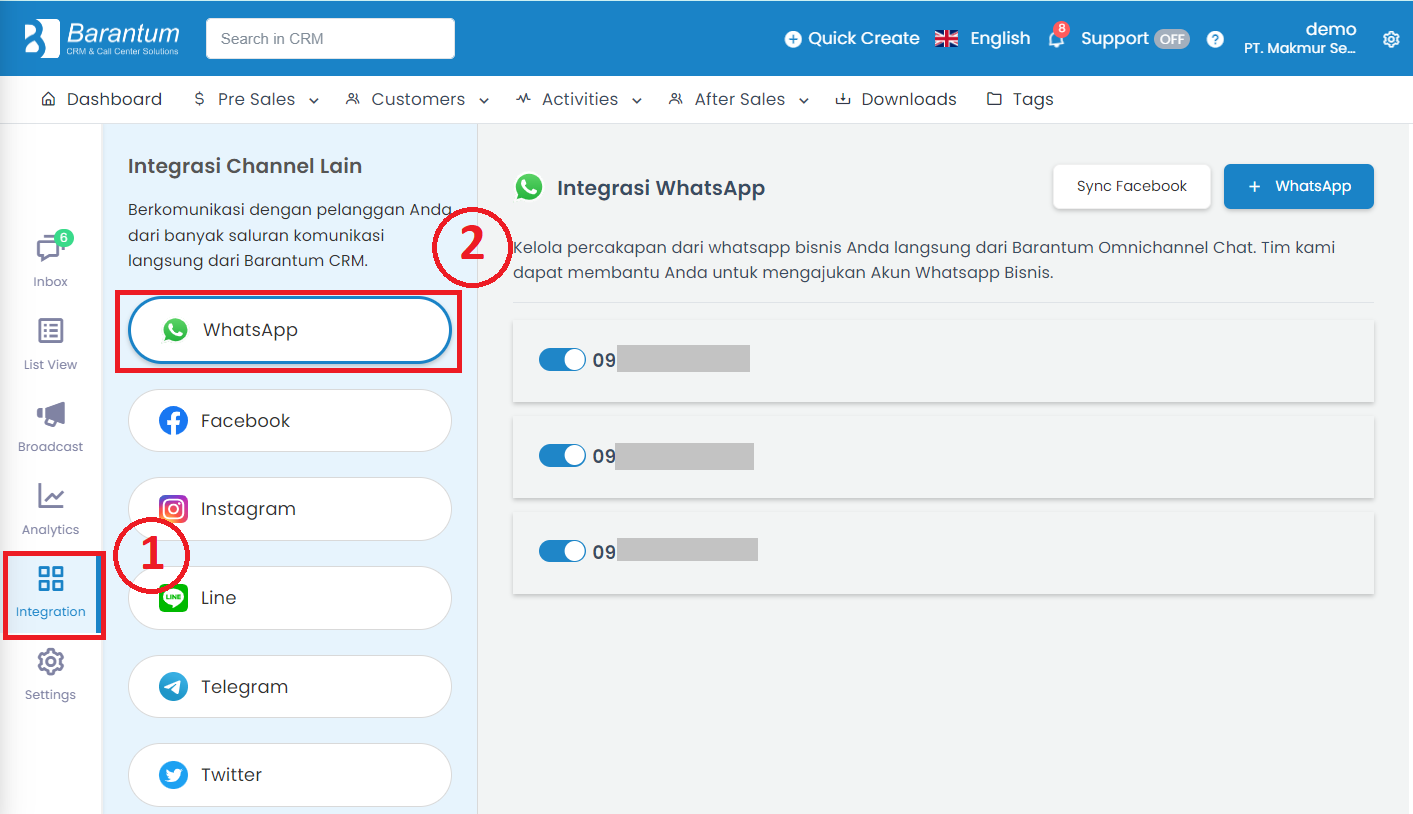Click the Downloads icon in navbar
The height and width of the screenshot is (814, 1413).
843,99
